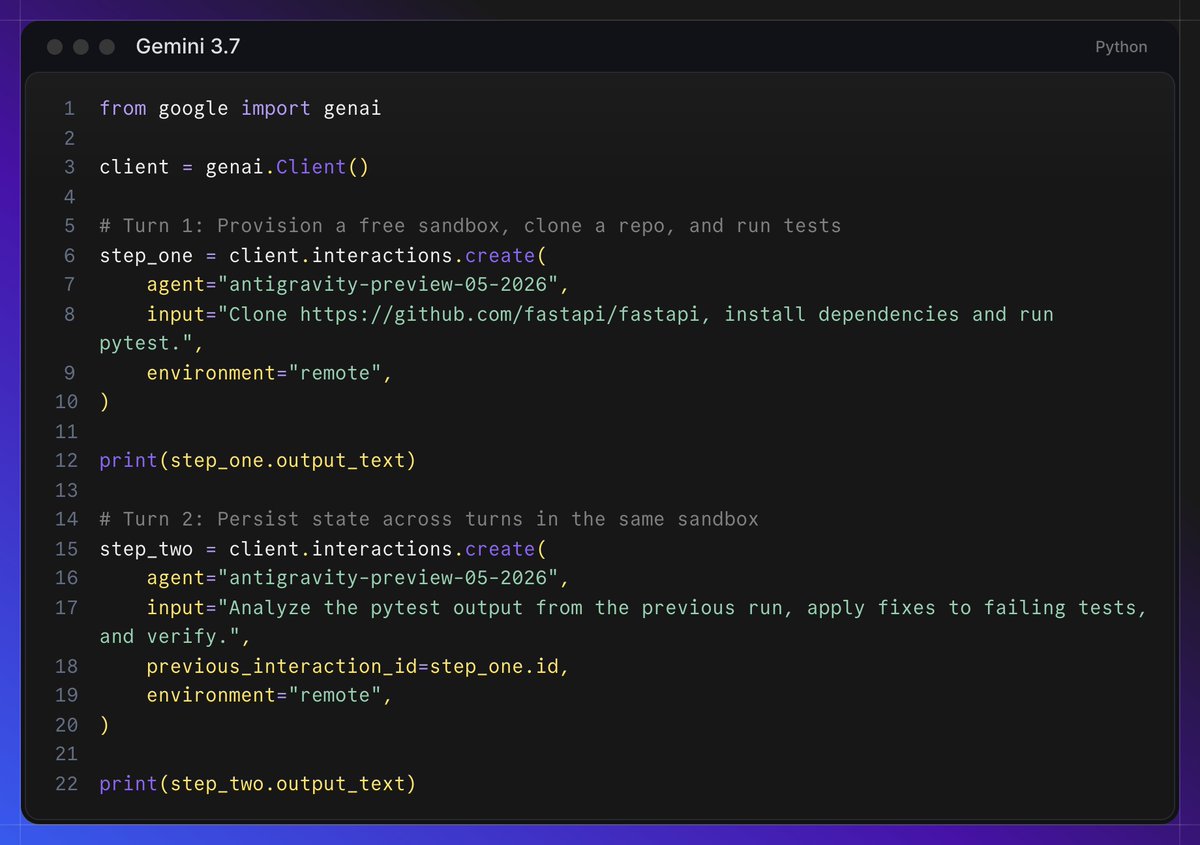Click "print(step_one.output_text)" line

[x=257, y=461]
